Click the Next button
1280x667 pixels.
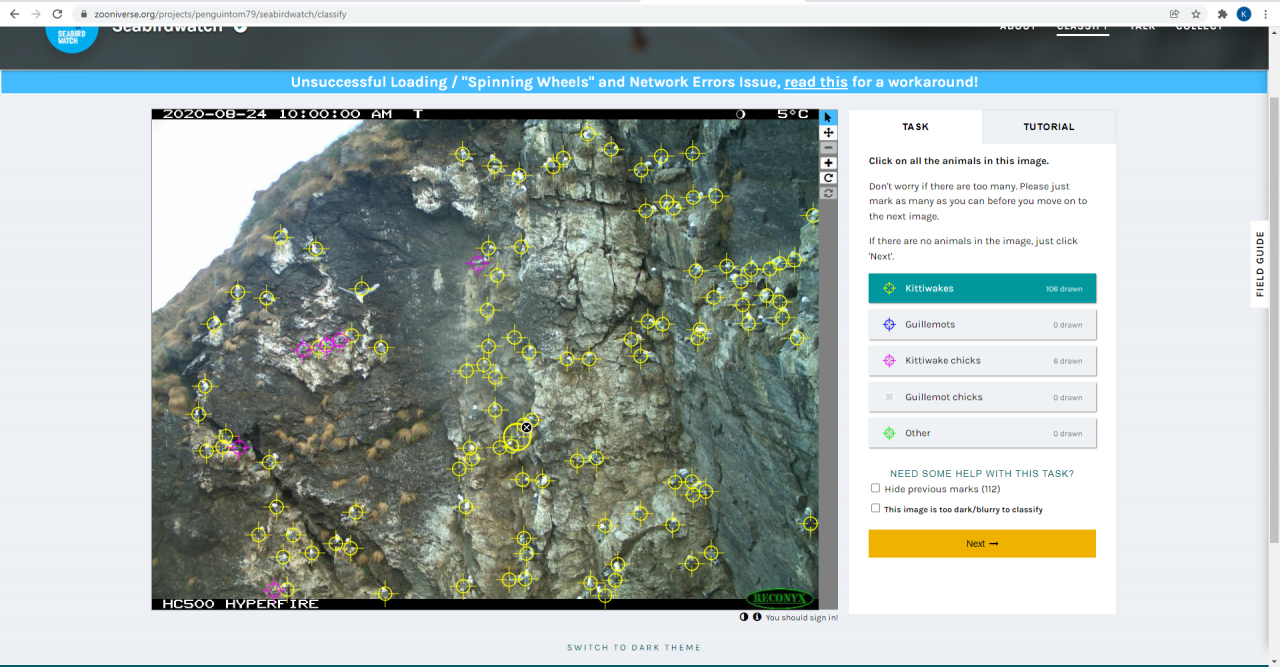point(982,543)
